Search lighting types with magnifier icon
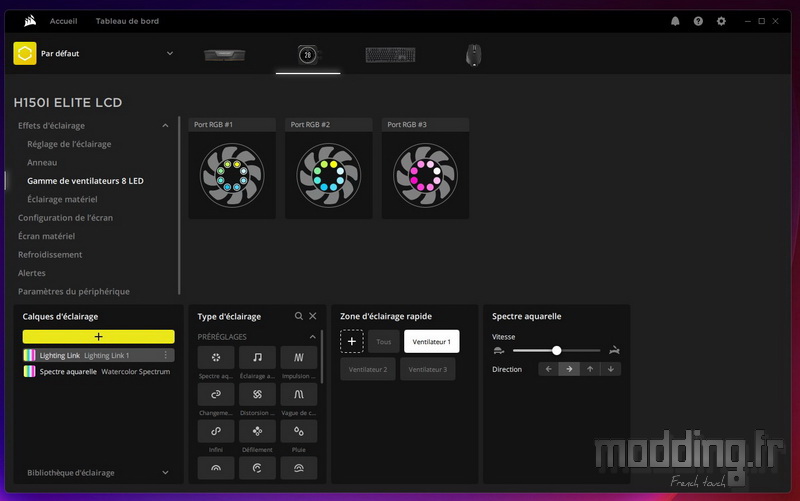Viewport: 800px width, 501px height. point(298,316)
